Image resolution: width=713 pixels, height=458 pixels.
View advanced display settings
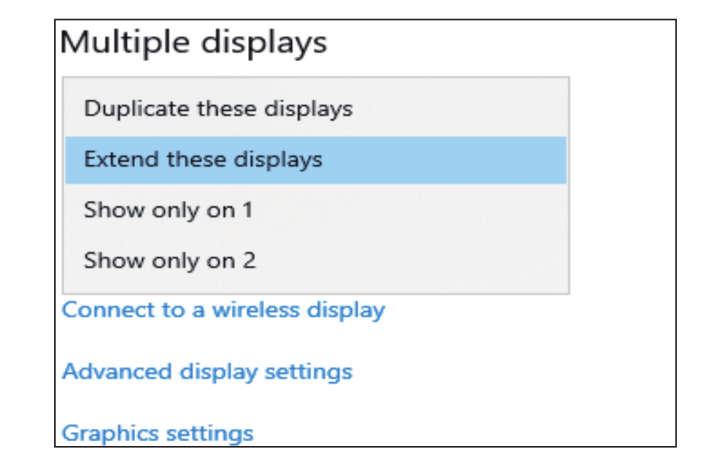point(207,372)
